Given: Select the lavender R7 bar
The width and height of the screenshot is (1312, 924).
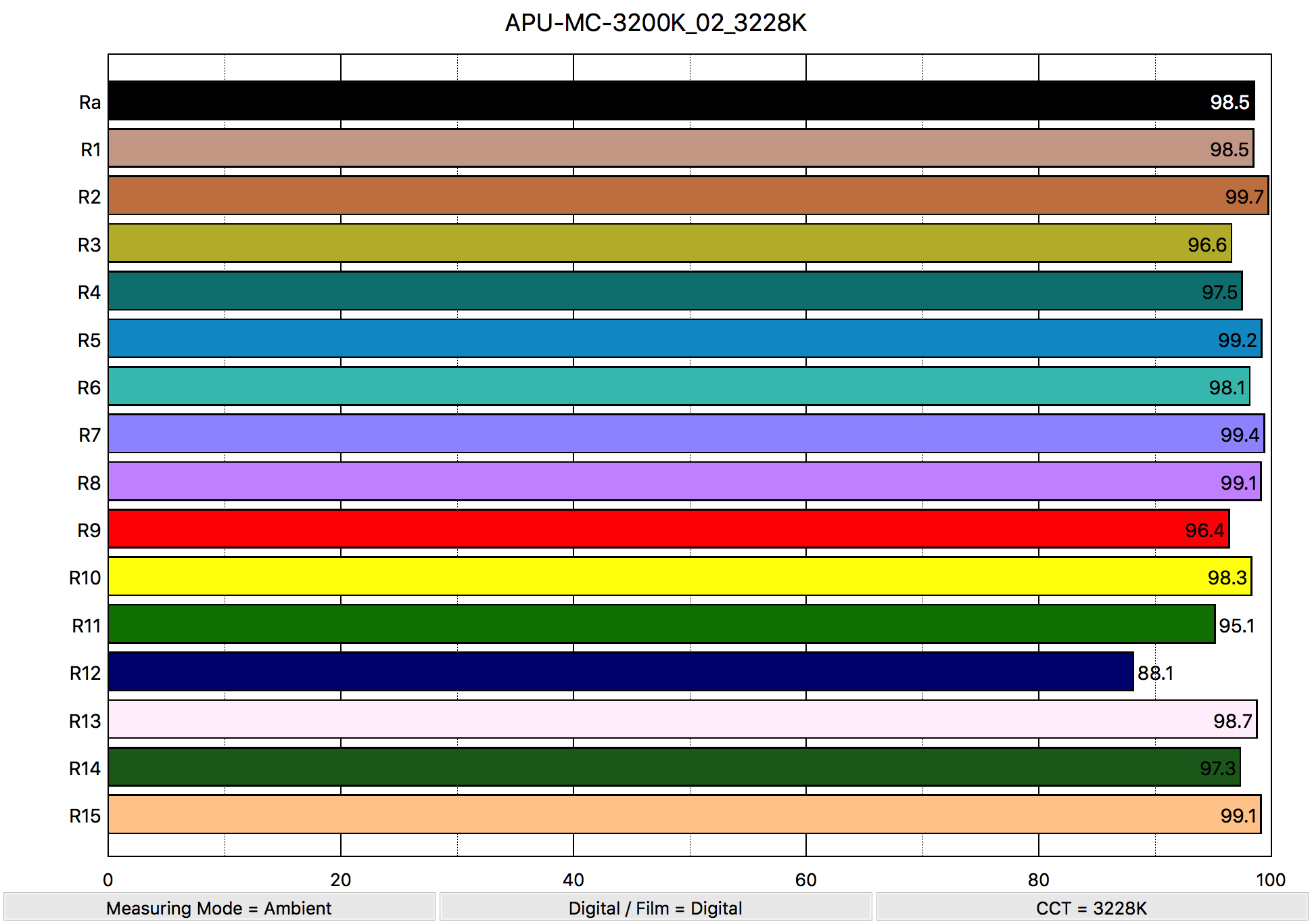Looking at the screenshot, I should point(676,434).
